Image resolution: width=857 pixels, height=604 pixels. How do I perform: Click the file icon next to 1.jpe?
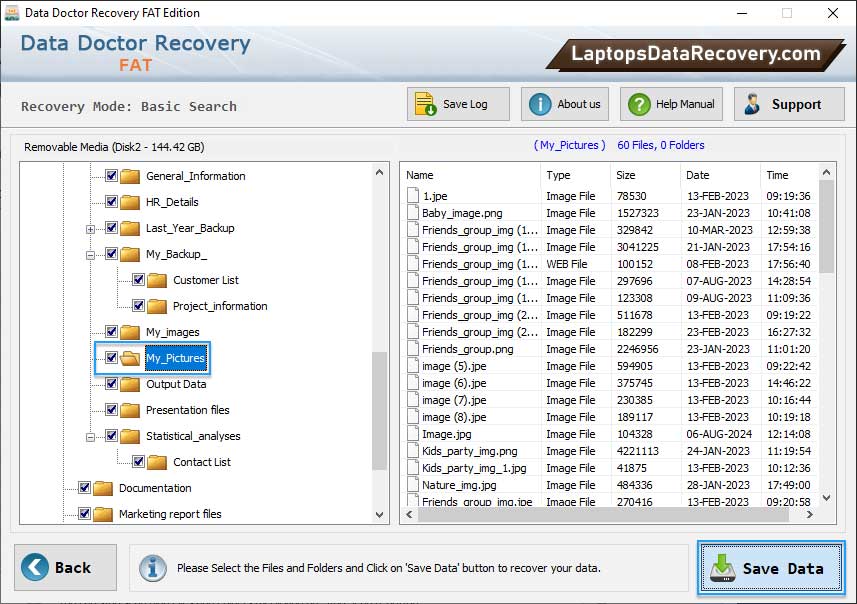413,196
